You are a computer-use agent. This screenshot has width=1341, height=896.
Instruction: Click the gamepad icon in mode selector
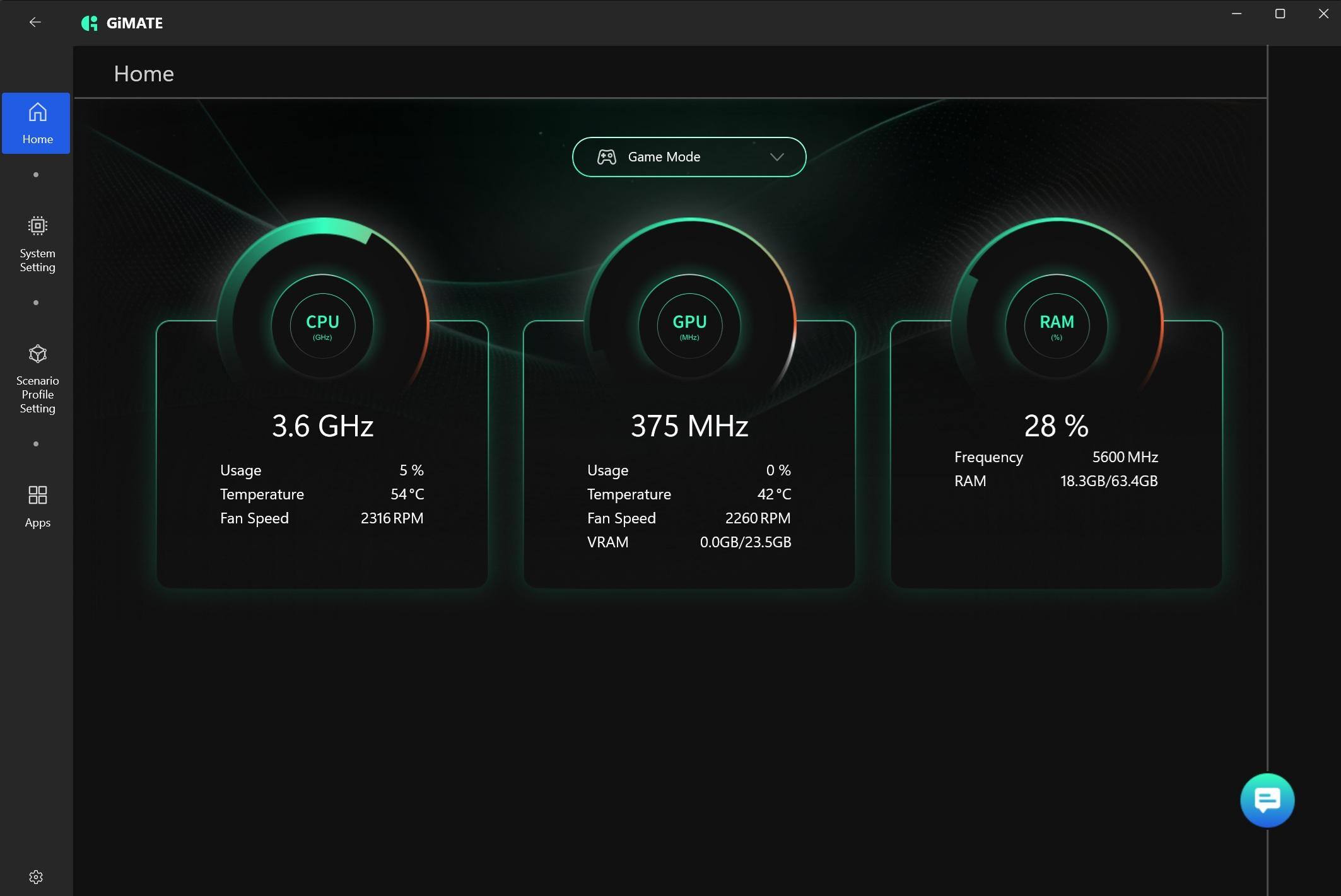[607, 157]
